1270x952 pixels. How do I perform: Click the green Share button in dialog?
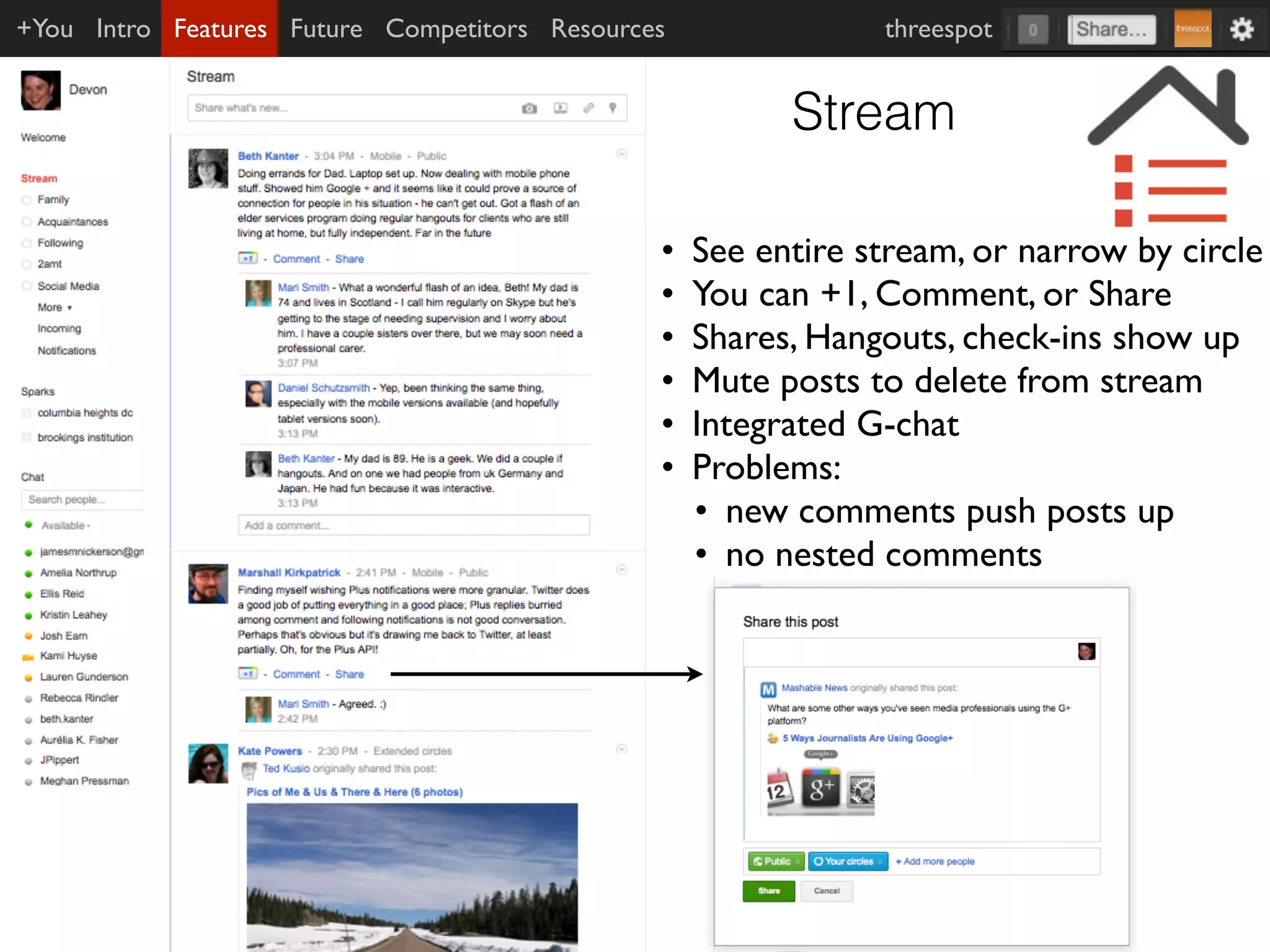click(x=769, y=891)
